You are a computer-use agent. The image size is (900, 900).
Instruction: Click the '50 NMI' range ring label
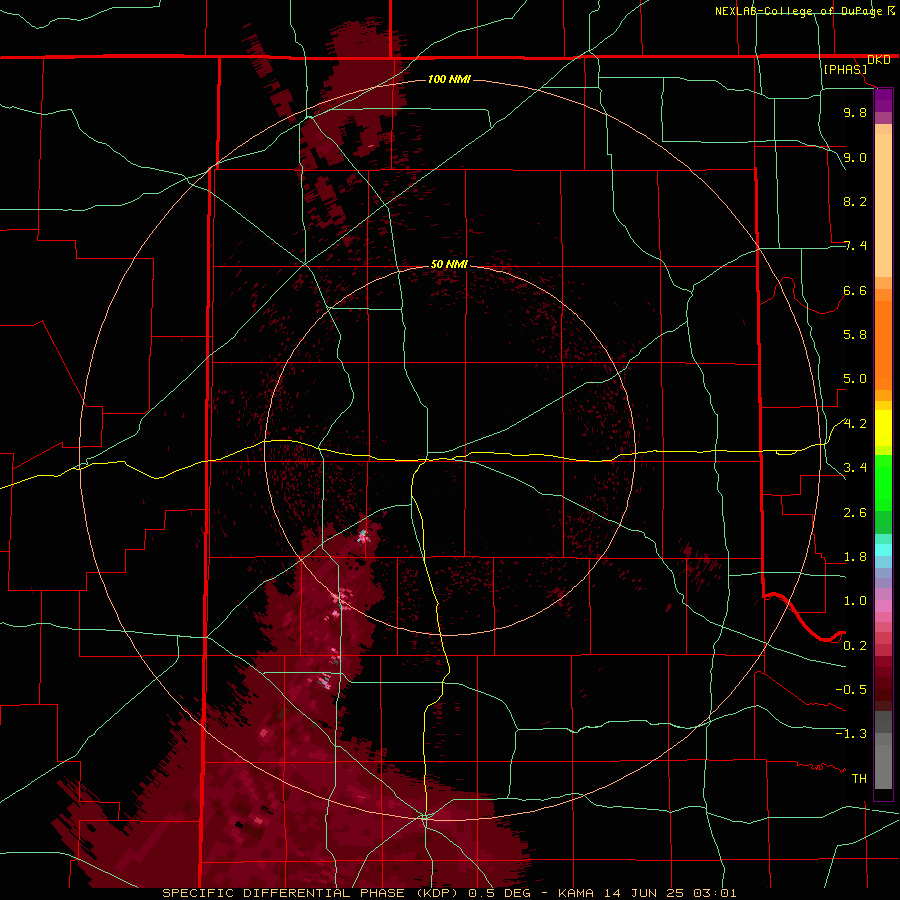[x=449, y=264]
